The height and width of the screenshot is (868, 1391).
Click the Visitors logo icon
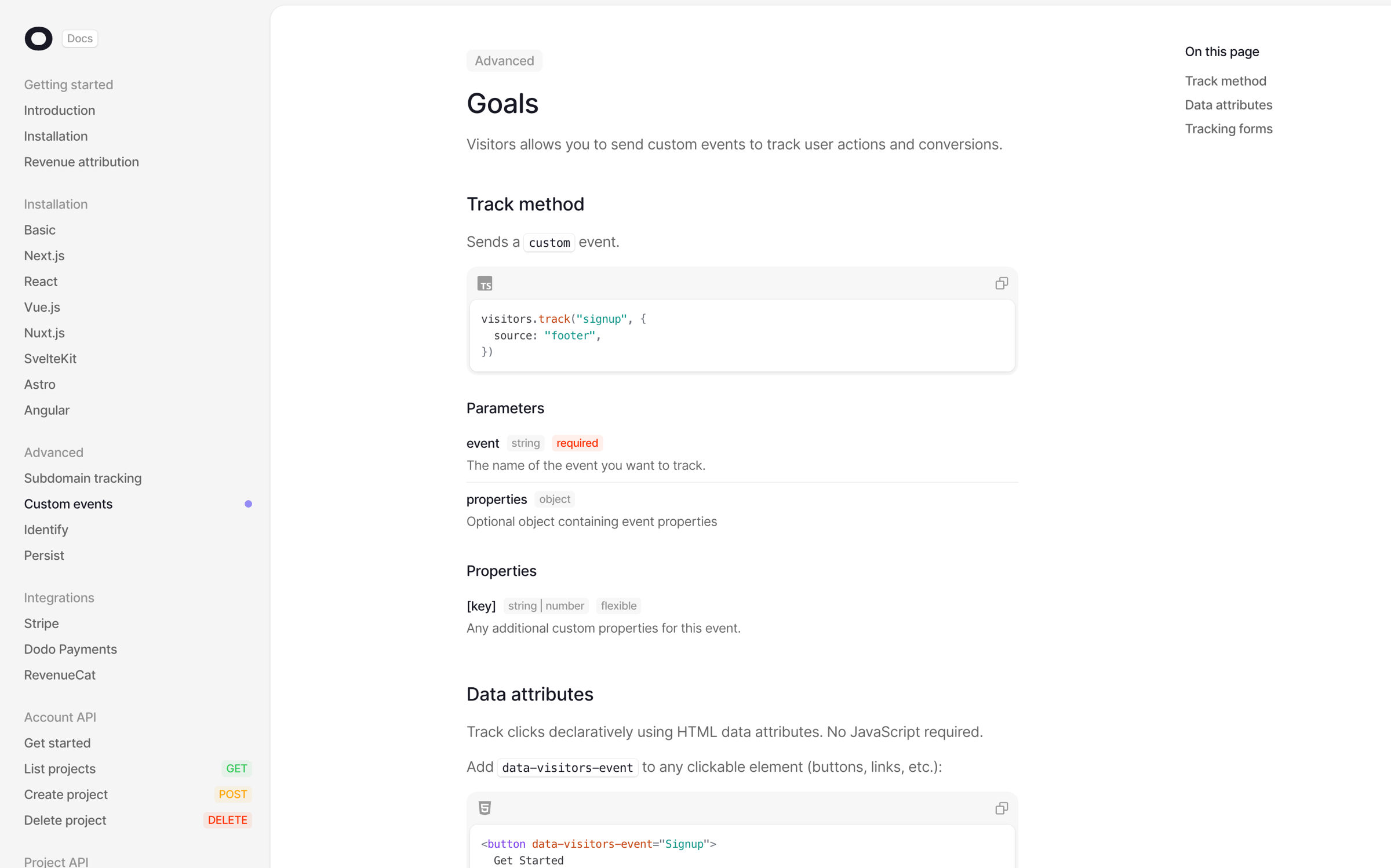38,38
